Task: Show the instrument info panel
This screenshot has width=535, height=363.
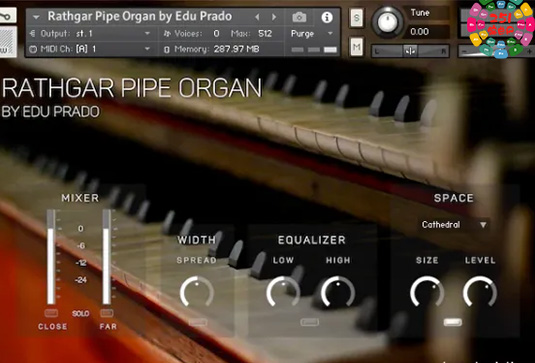Action: [x=327, y=17]
